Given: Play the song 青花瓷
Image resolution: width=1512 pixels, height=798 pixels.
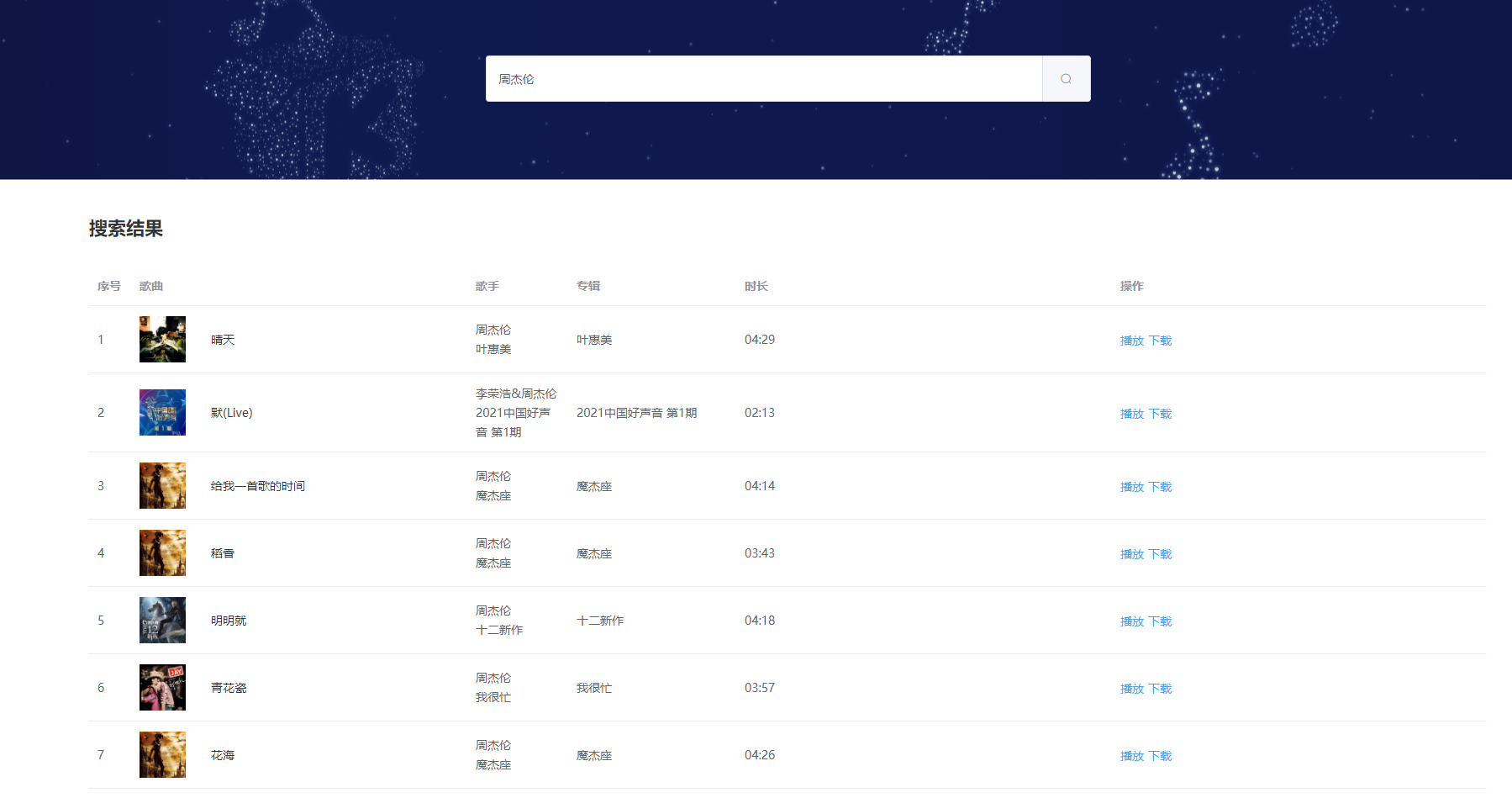Looking at the screenshot, I should click(x=1131, y=689).
